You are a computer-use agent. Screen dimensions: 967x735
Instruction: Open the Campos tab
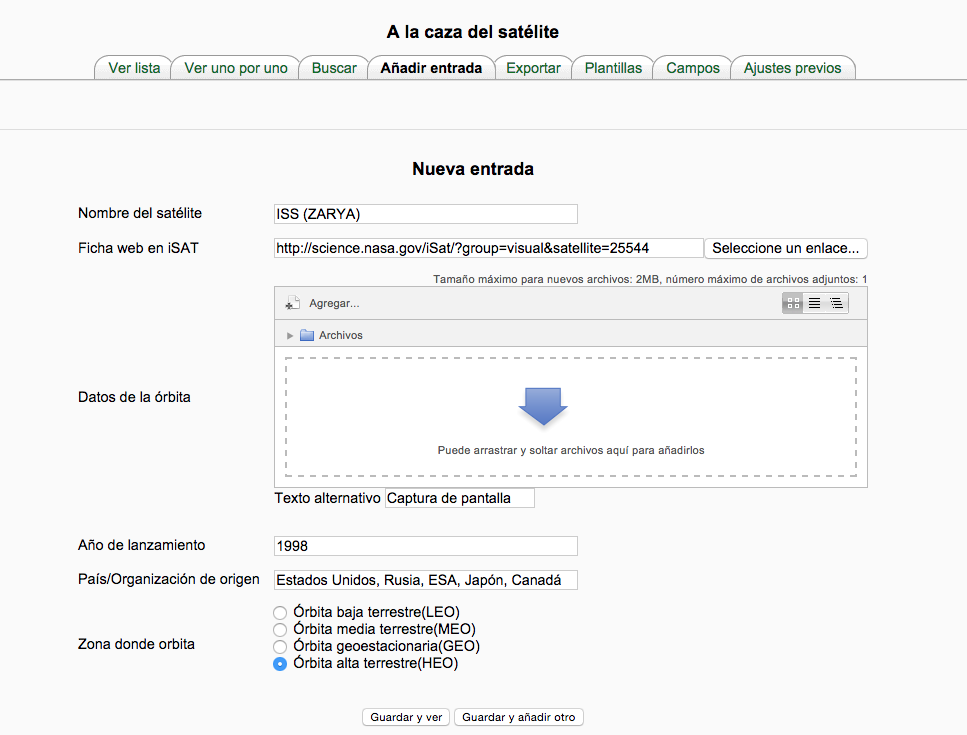[693, 68]
